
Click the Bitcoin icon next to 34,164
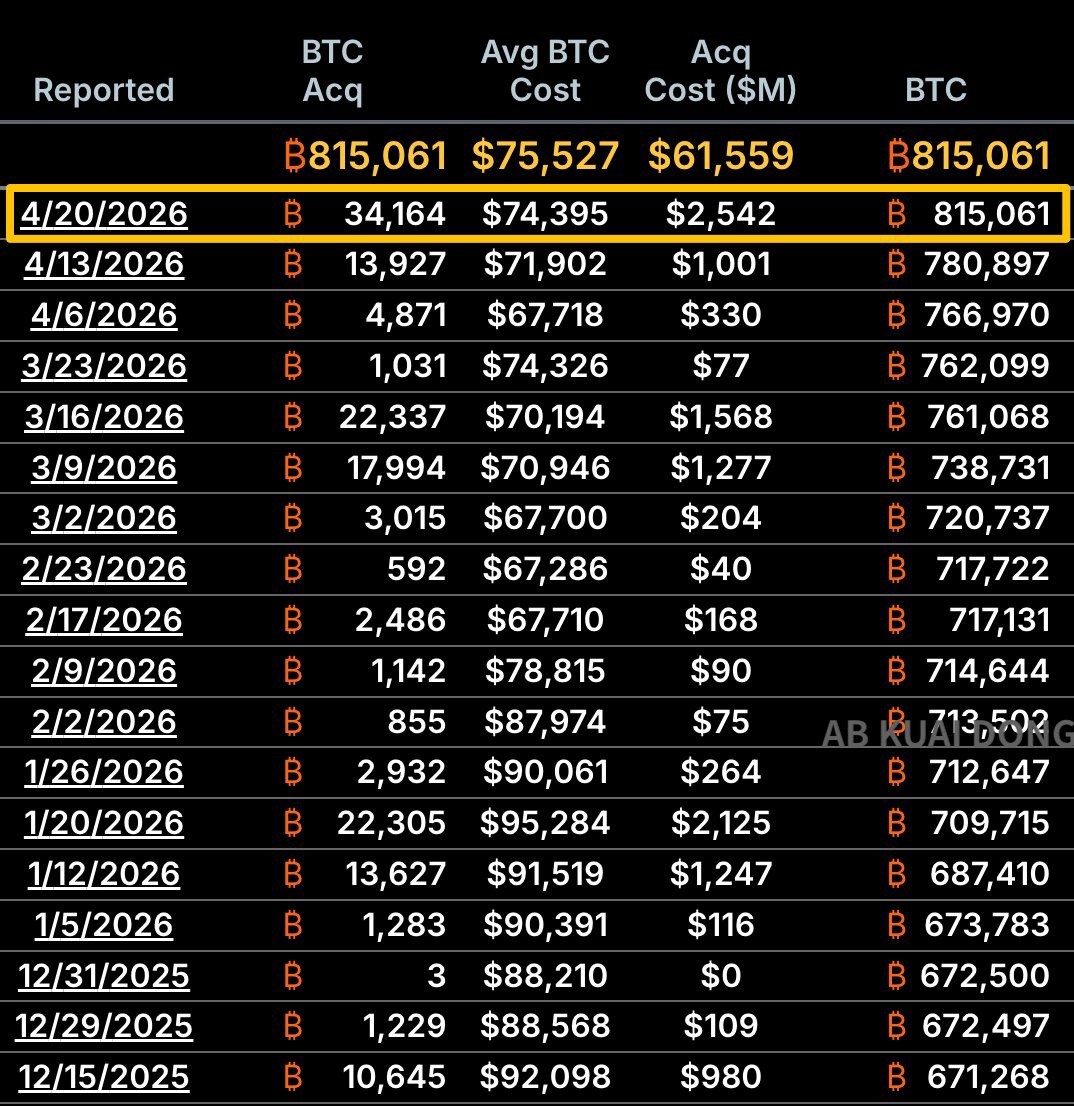293,213
